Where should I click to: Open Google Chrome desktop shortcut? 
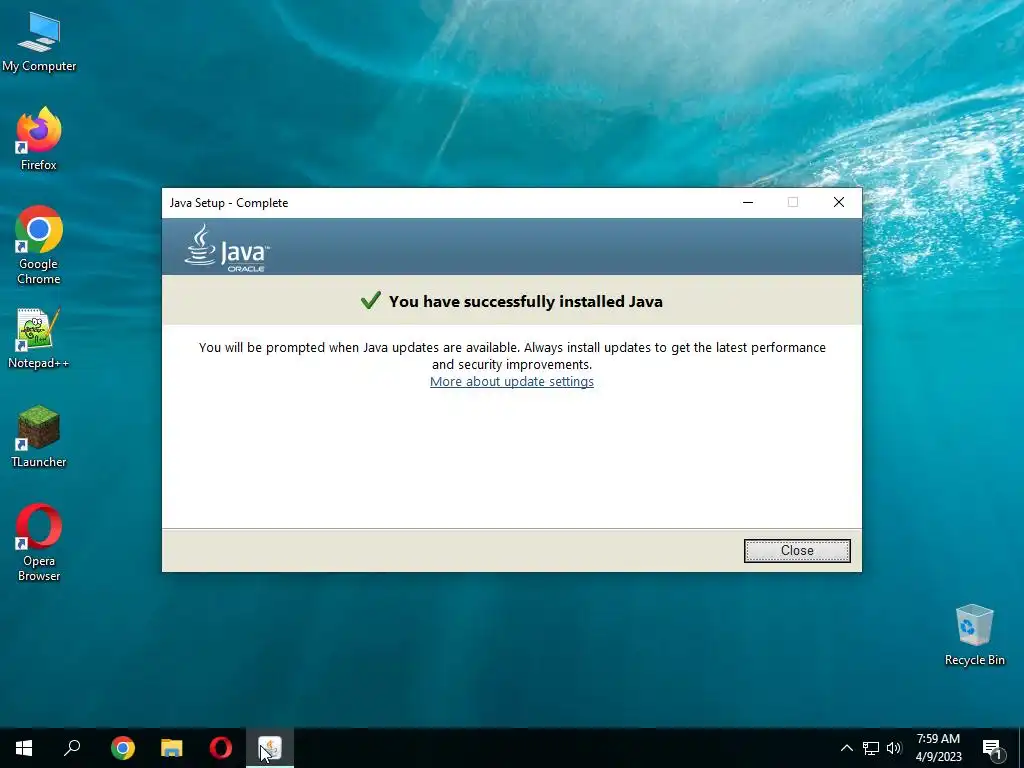coord(39,246)
